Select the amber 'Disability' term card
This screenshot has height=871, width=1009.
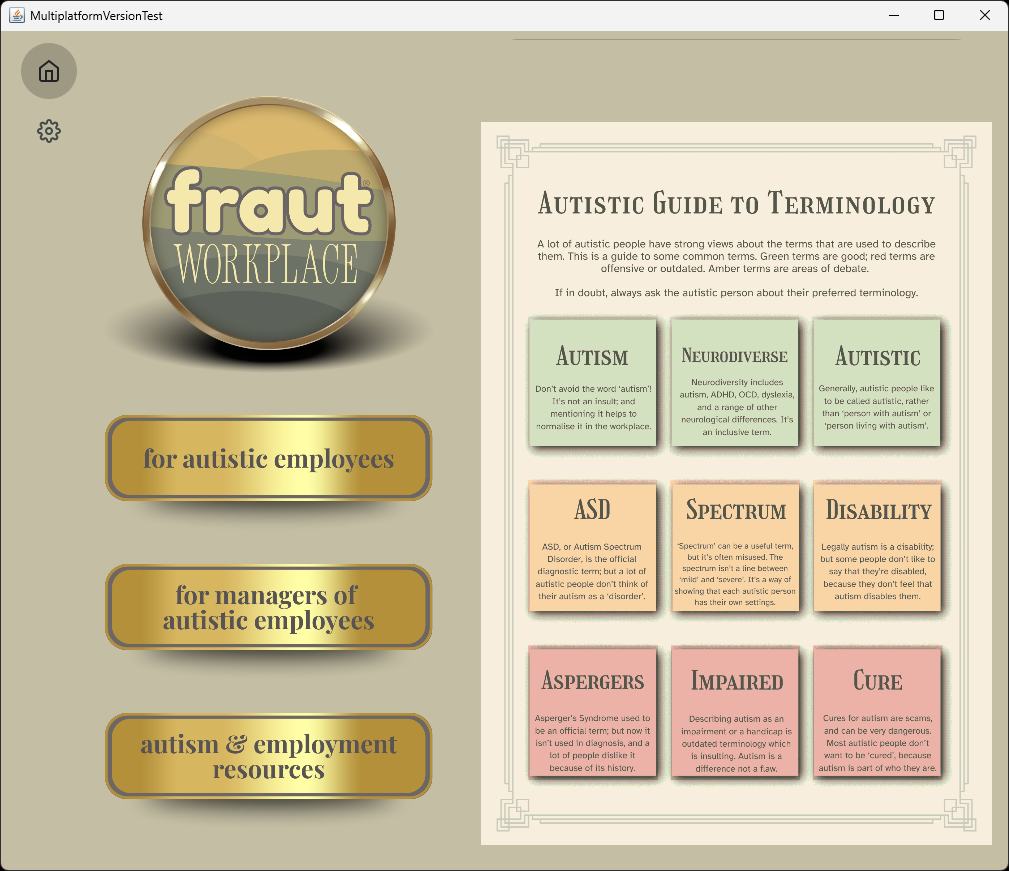click(877, 547)
